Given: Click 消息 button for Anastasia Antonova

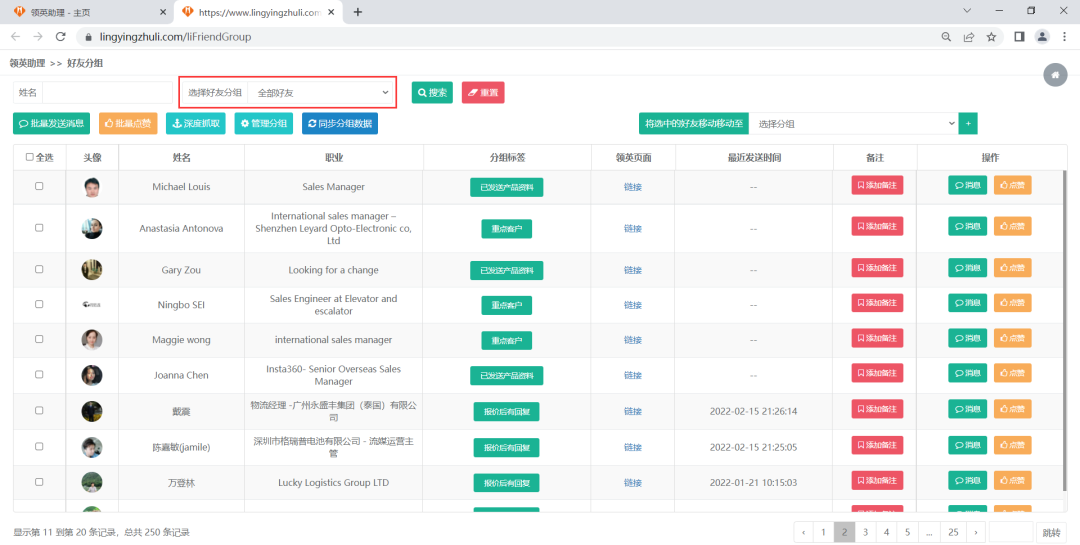Looking at the screenshot, I should (967, 226).
